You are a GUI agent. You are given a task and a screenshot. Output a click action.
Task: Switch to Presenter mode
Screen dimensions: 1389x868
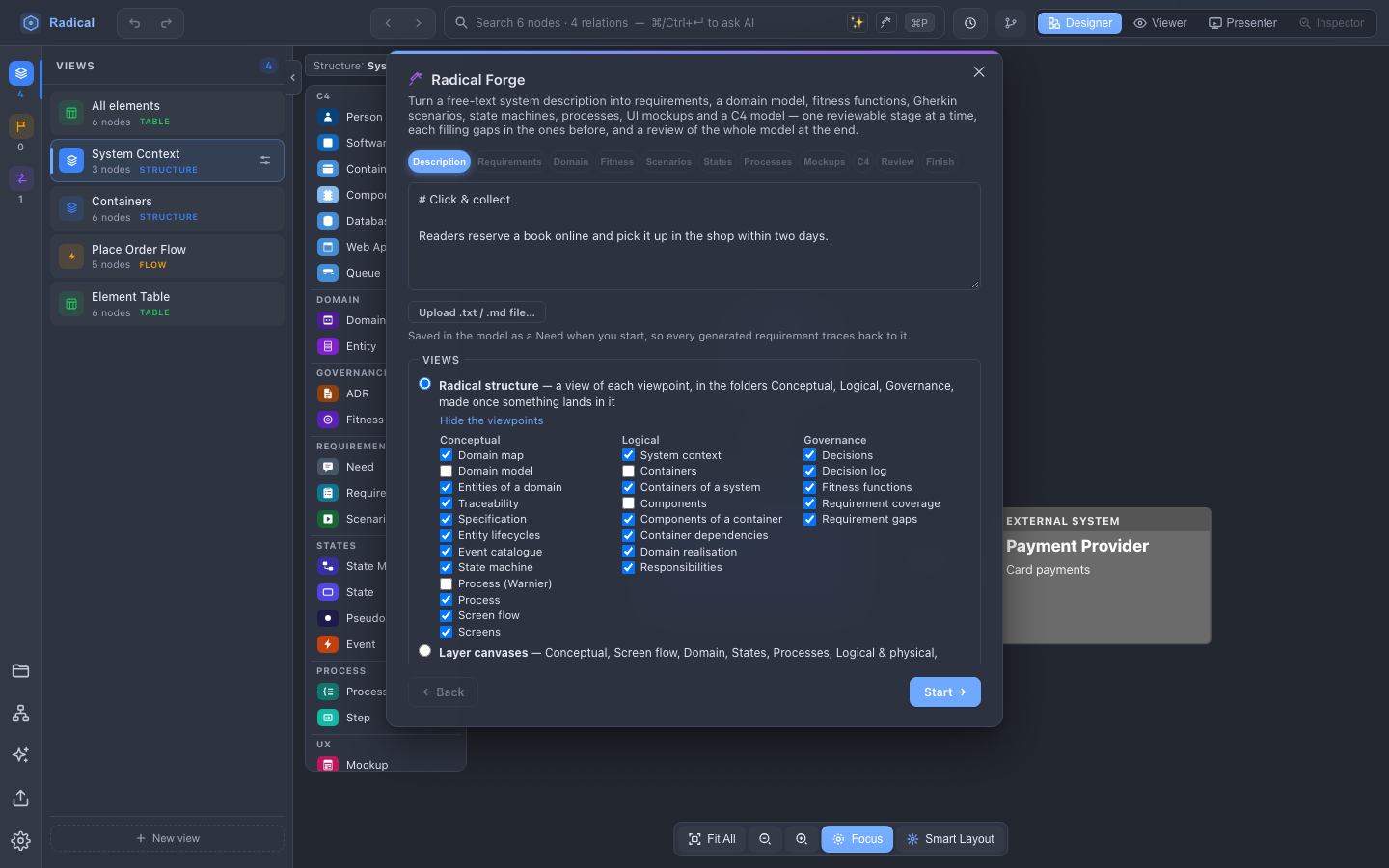(1242, 23)
